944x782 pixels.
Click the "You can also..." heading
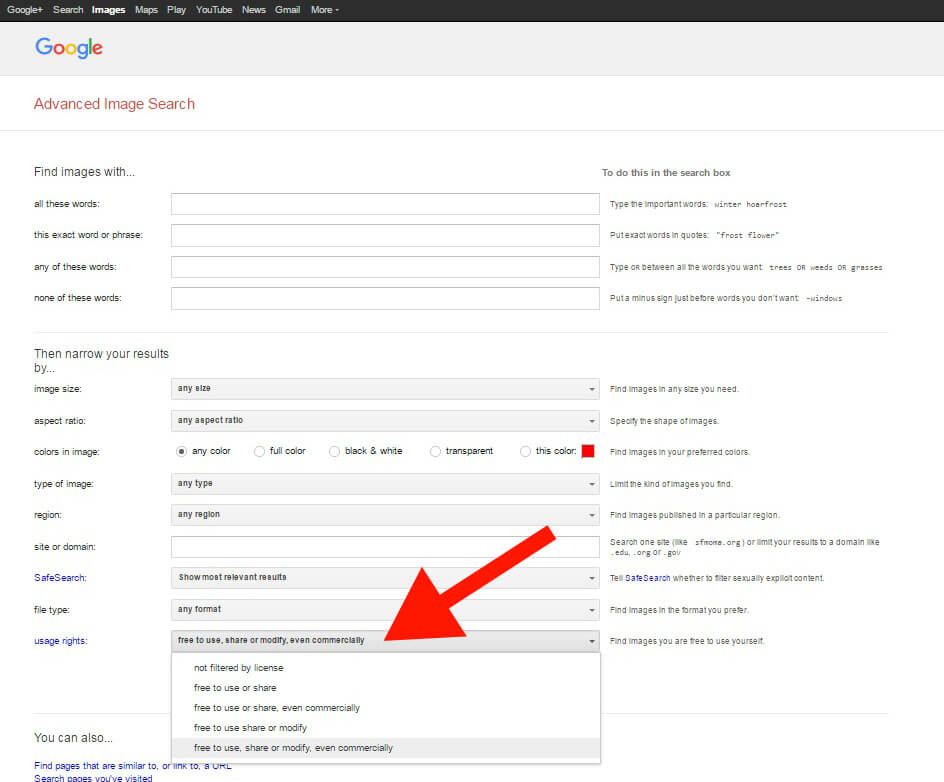[73, 738]
